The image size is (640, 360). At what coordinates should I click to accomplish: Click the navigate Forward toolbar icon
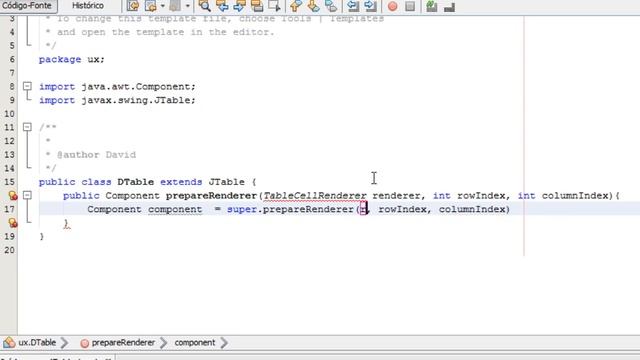175,6
